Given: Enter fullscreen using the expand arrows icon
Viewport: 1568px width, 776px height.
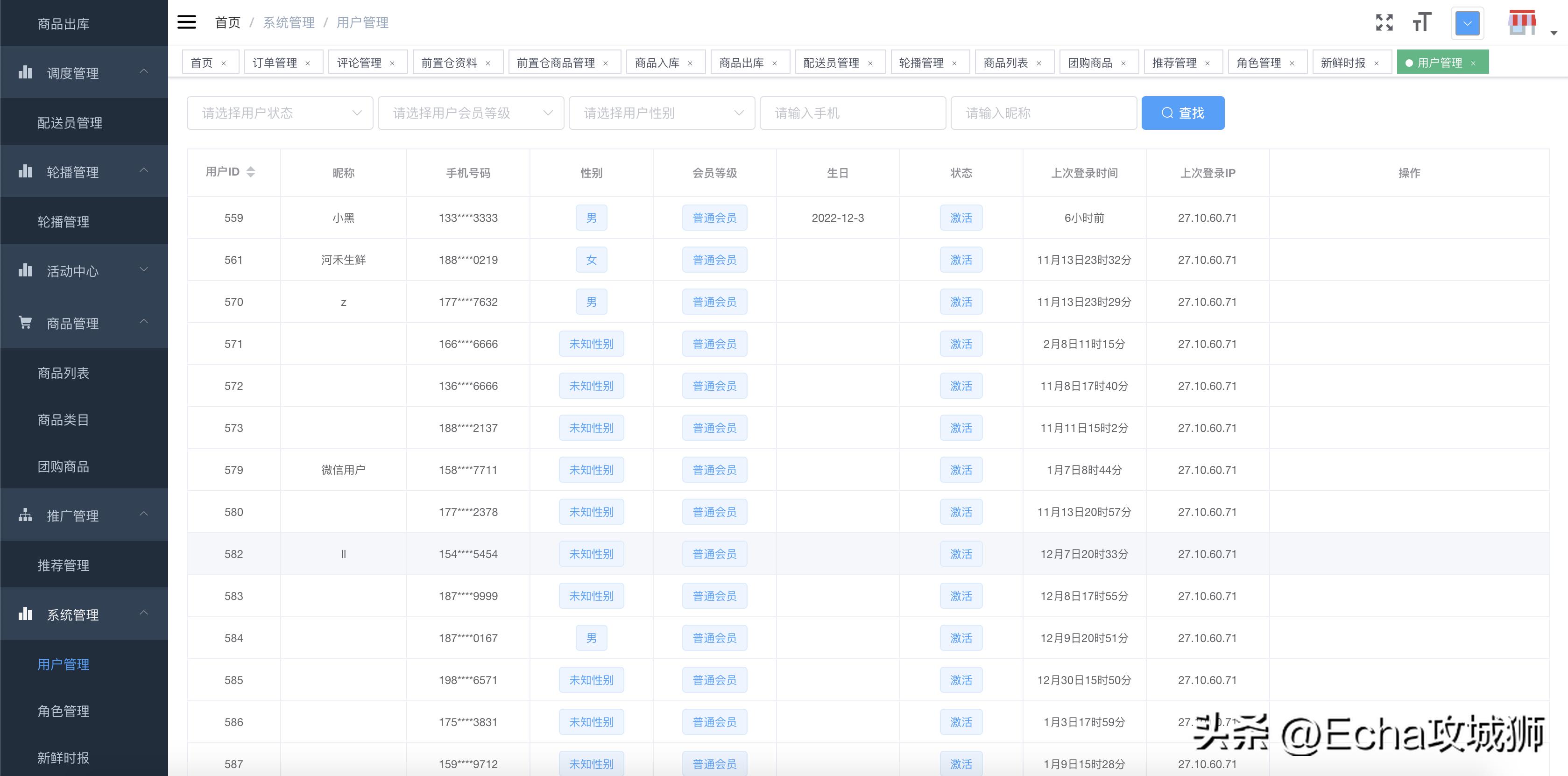Looking at the screenshot, I should [1384, 22].
